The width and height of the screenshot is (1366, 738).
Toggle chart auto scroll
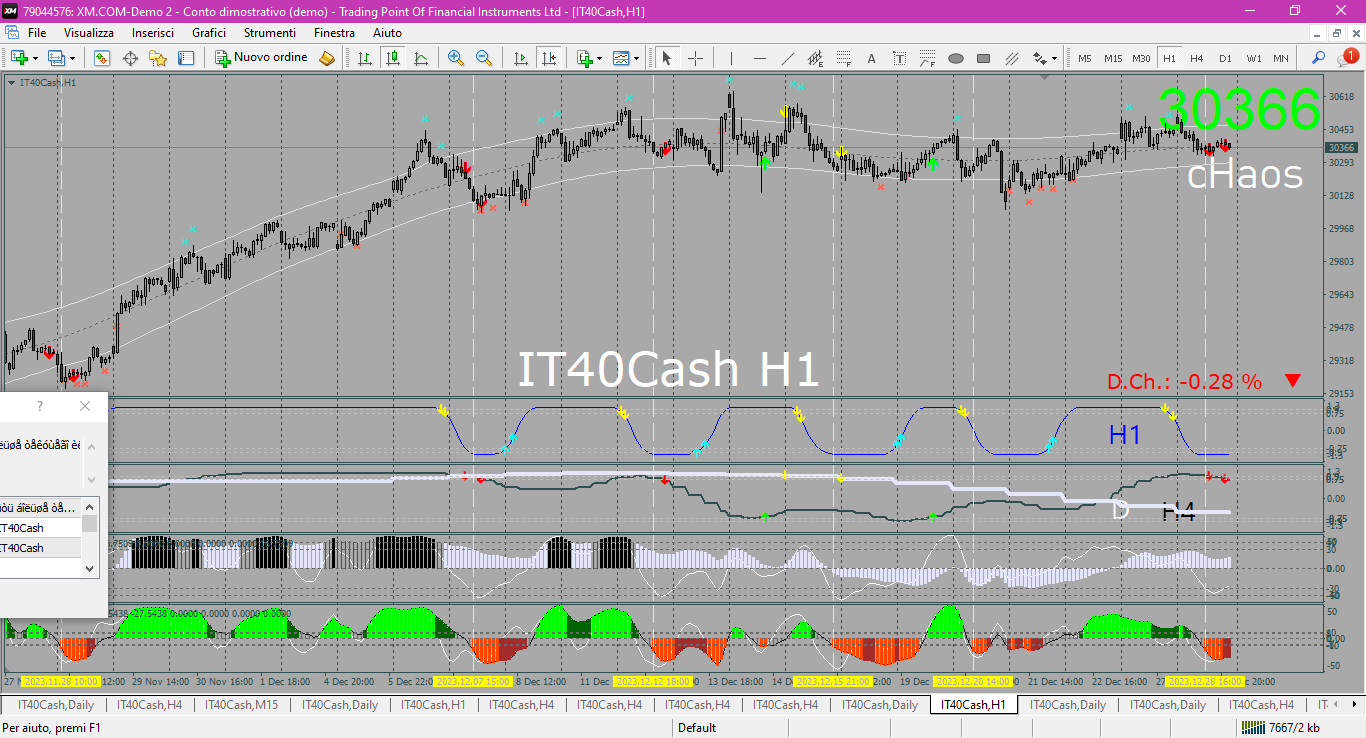[x=519, y=58]
